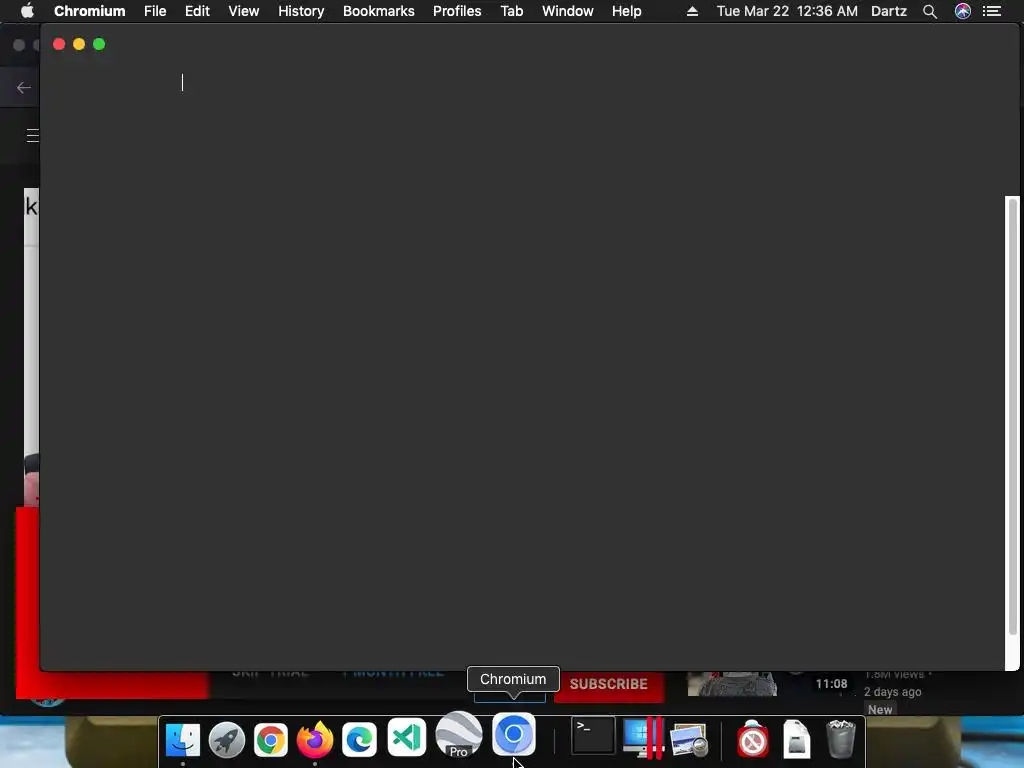This screenshot has height=768, width=1024.
Task: Minimize the front dark window
Action: (79, 44)
